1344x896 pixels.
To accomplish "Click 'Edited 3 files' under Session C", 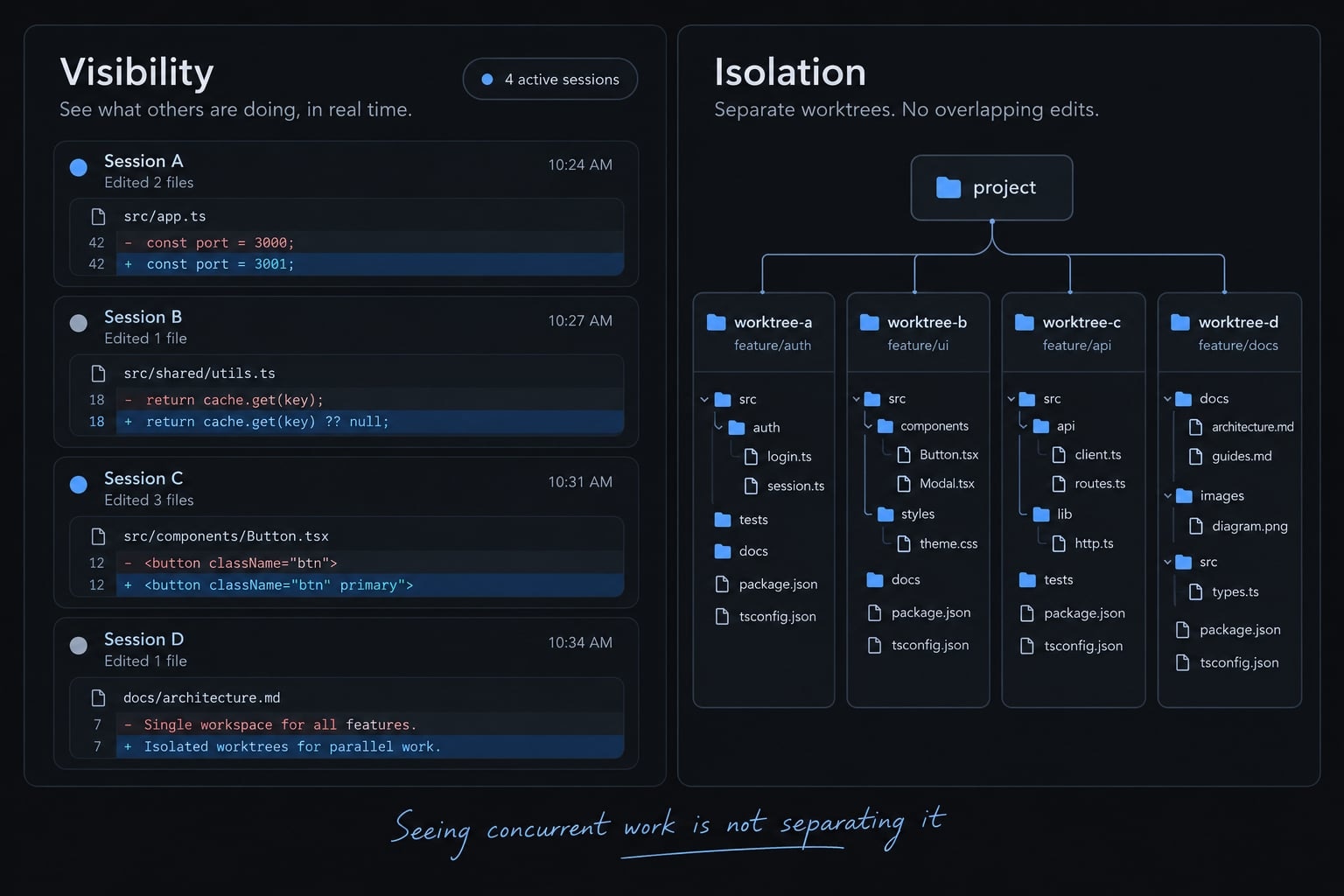I will pos(149,500).
